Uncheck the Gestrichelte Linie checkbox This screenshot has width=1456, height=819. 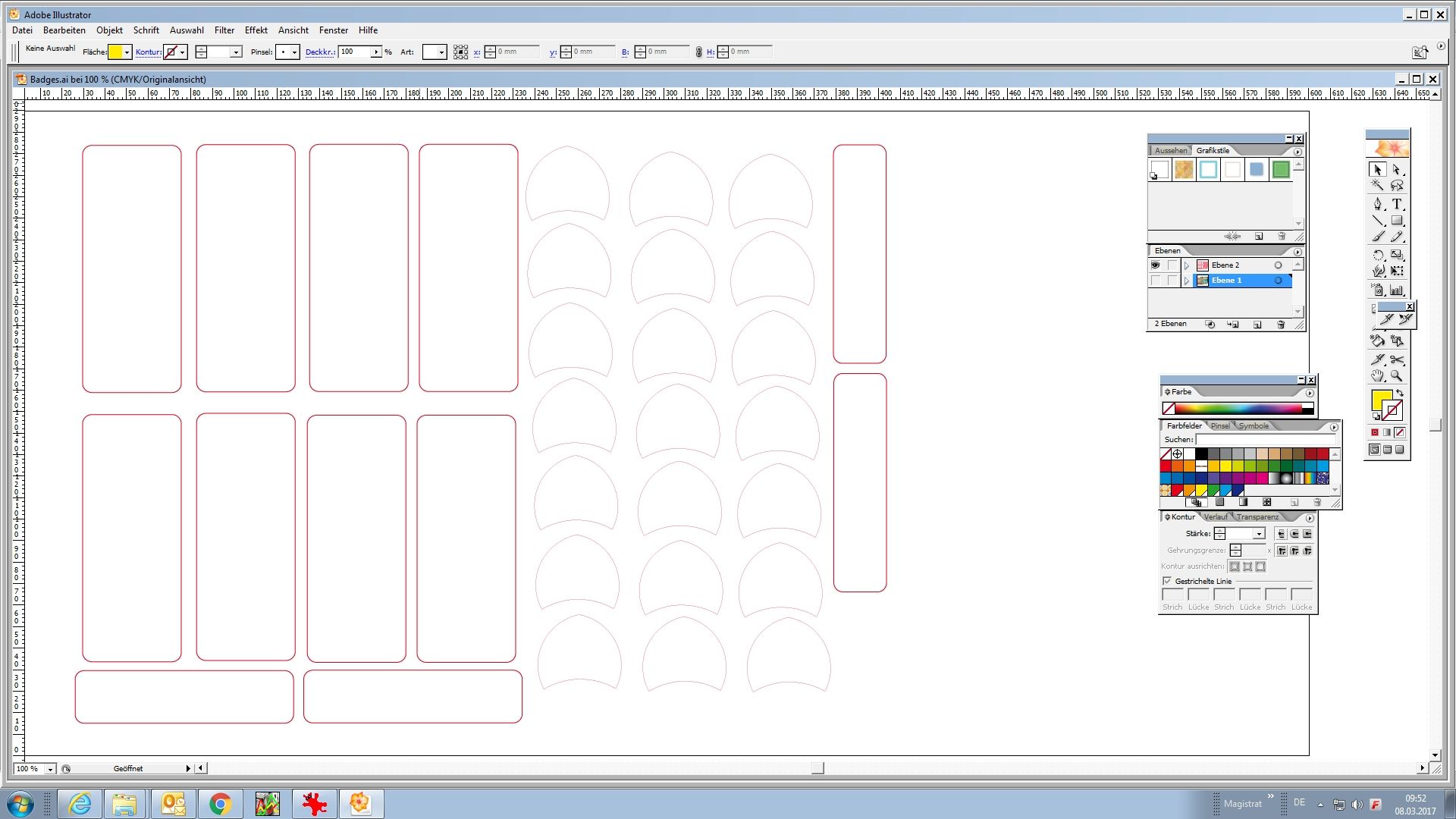click(x=1167, y=581)
